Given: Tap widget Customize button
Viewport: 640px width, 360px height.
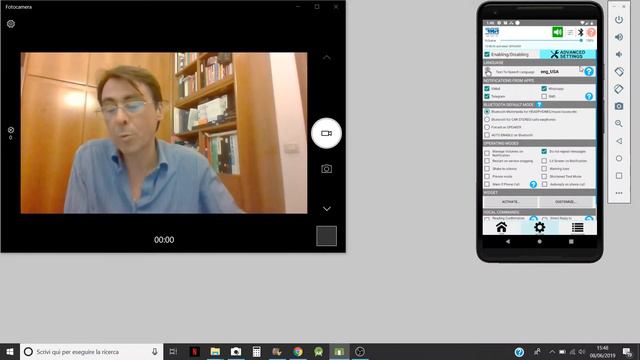Looking at the screenshot, I should click(x=566, y=202).
